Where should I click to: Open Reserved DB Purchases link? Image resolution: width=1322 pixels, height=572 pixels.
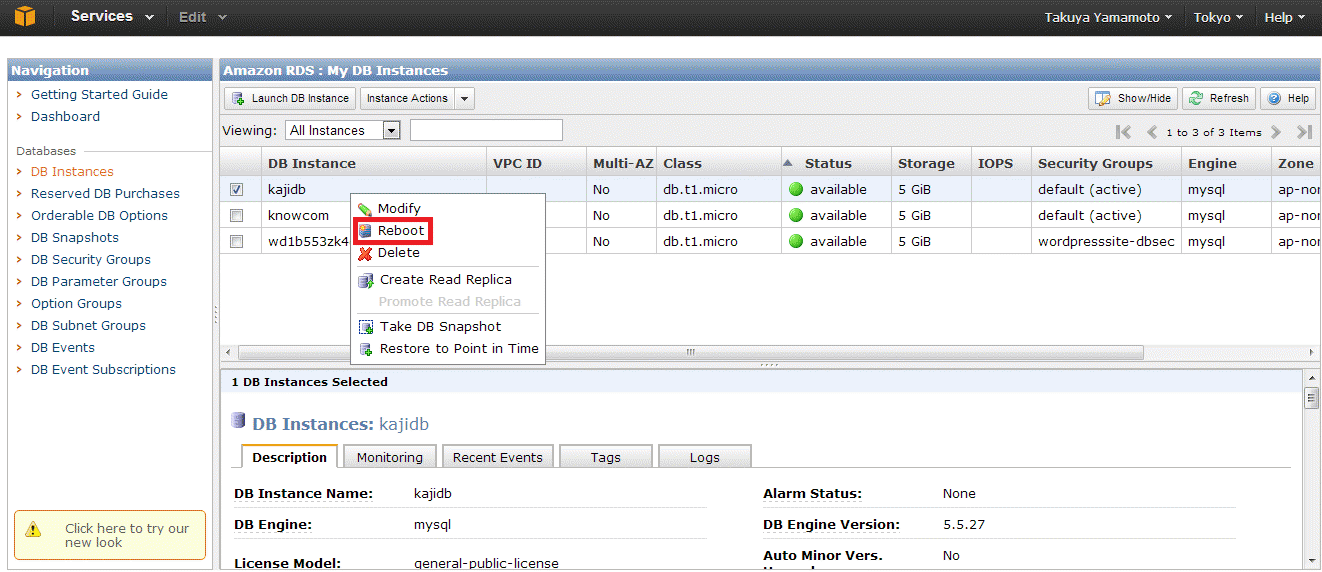(x=105, y=193)
